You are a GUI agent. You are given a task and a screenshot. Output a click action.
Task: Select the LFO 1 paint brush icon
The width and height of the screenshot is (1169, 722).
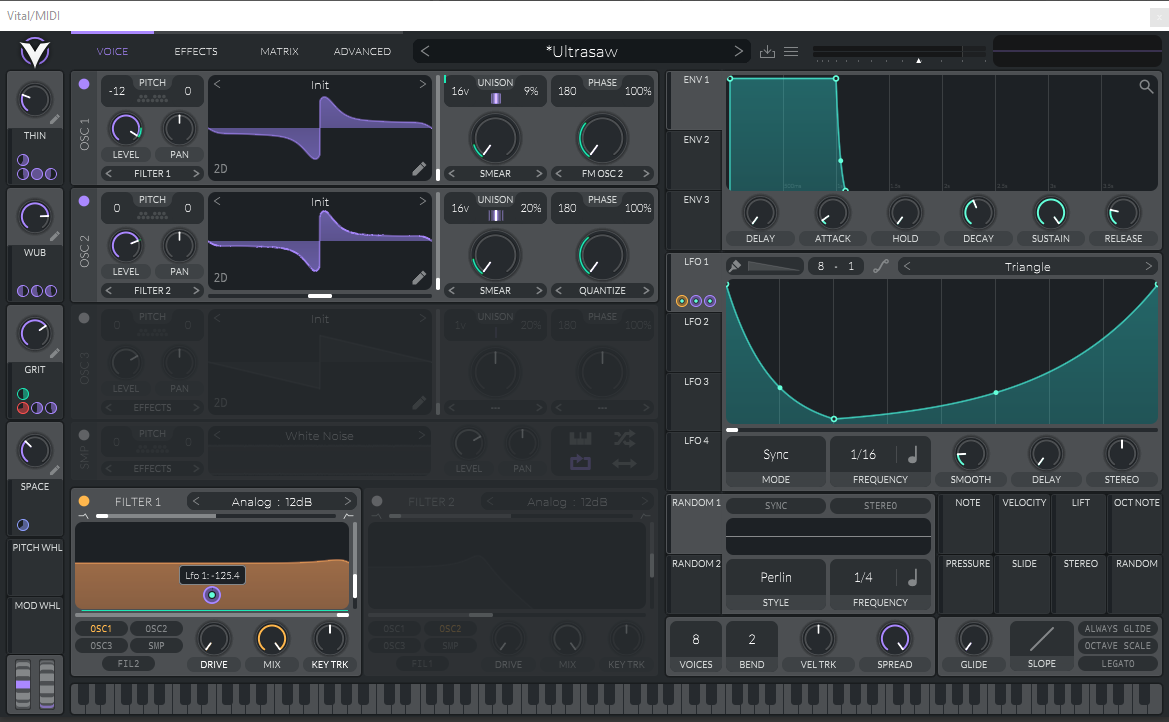click(x=735, y=266)
